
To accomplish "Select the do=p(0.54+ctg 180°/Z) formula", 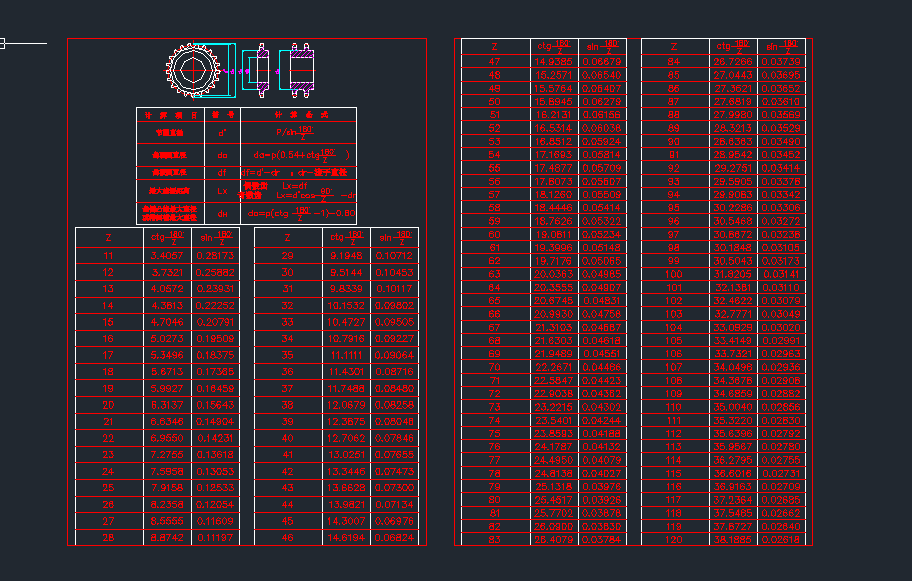I will (x=297, y=155).
